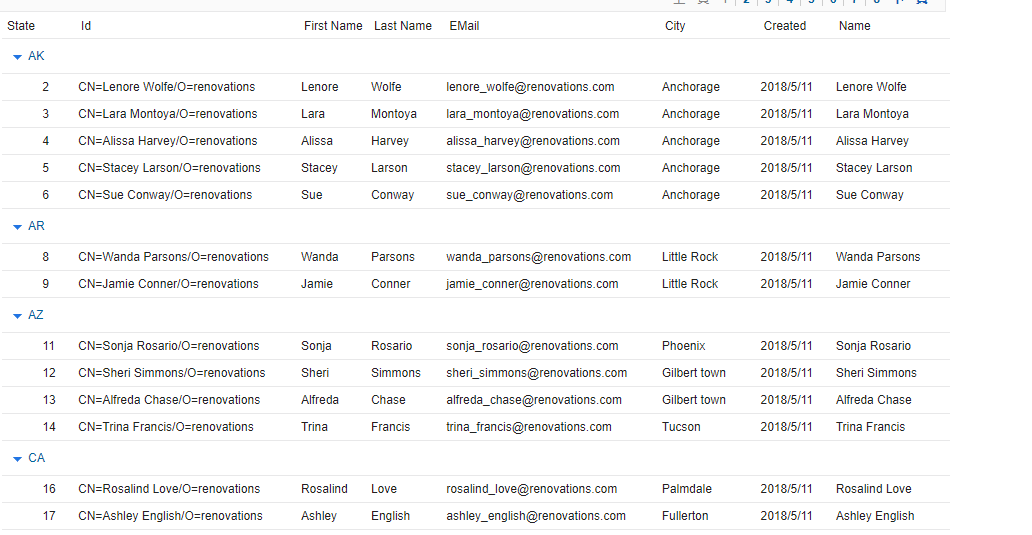Click the Little Rock city for Wanda Parsons
The image size is (1032, 535).
pos(690,257)
